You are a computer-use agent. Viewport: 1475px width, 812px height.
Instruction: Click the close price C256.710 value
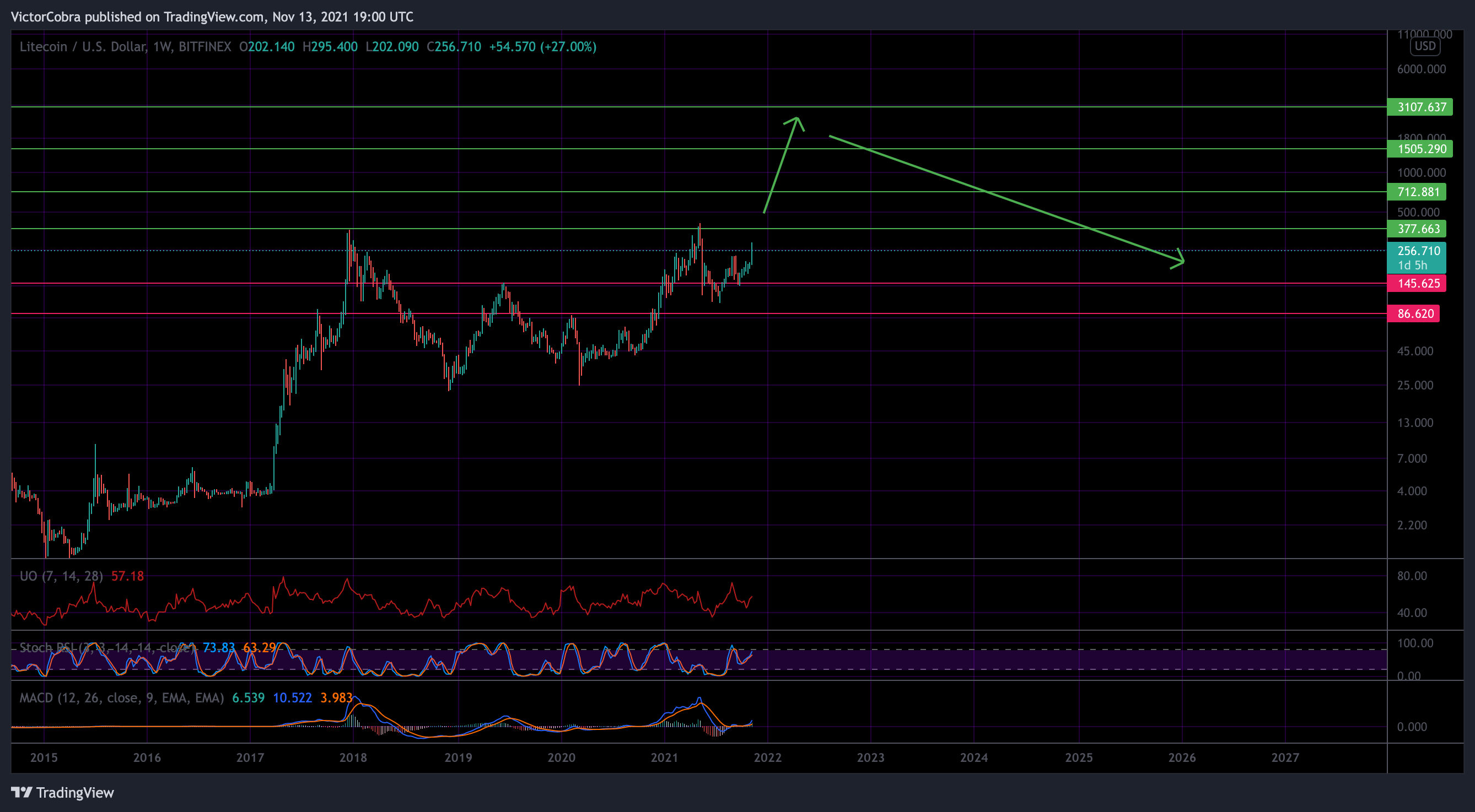tap(454, 47)
